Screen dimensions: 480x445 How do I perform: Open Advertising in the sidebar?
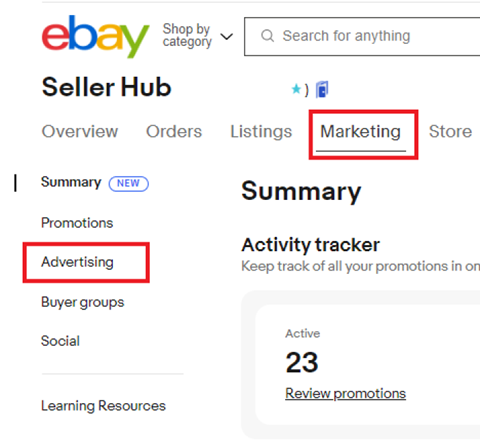77,262
